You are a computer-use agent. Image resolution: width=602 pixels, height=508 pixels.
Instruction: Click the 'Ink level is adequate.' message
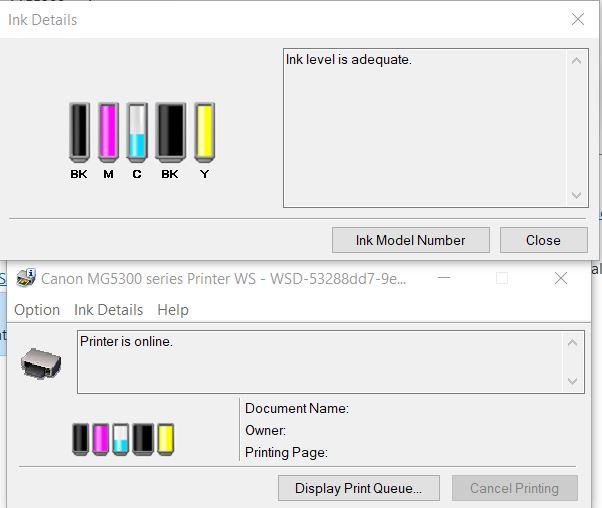[x=349, y=60]
